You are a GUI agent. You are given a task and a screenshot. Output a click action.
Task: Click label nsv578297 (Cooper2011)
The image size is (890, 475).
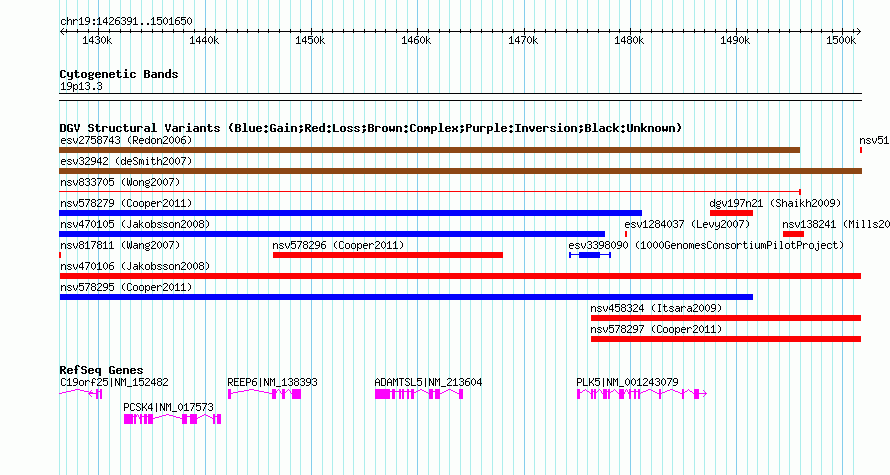(656, 329)
